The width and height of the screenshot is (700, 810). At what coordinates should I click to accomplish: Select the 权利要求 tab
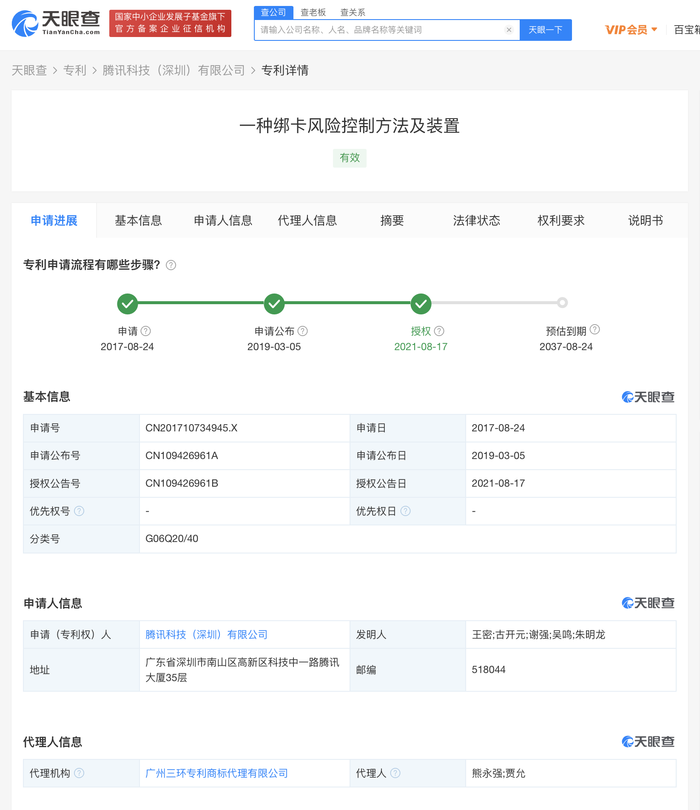coord(561,221)
